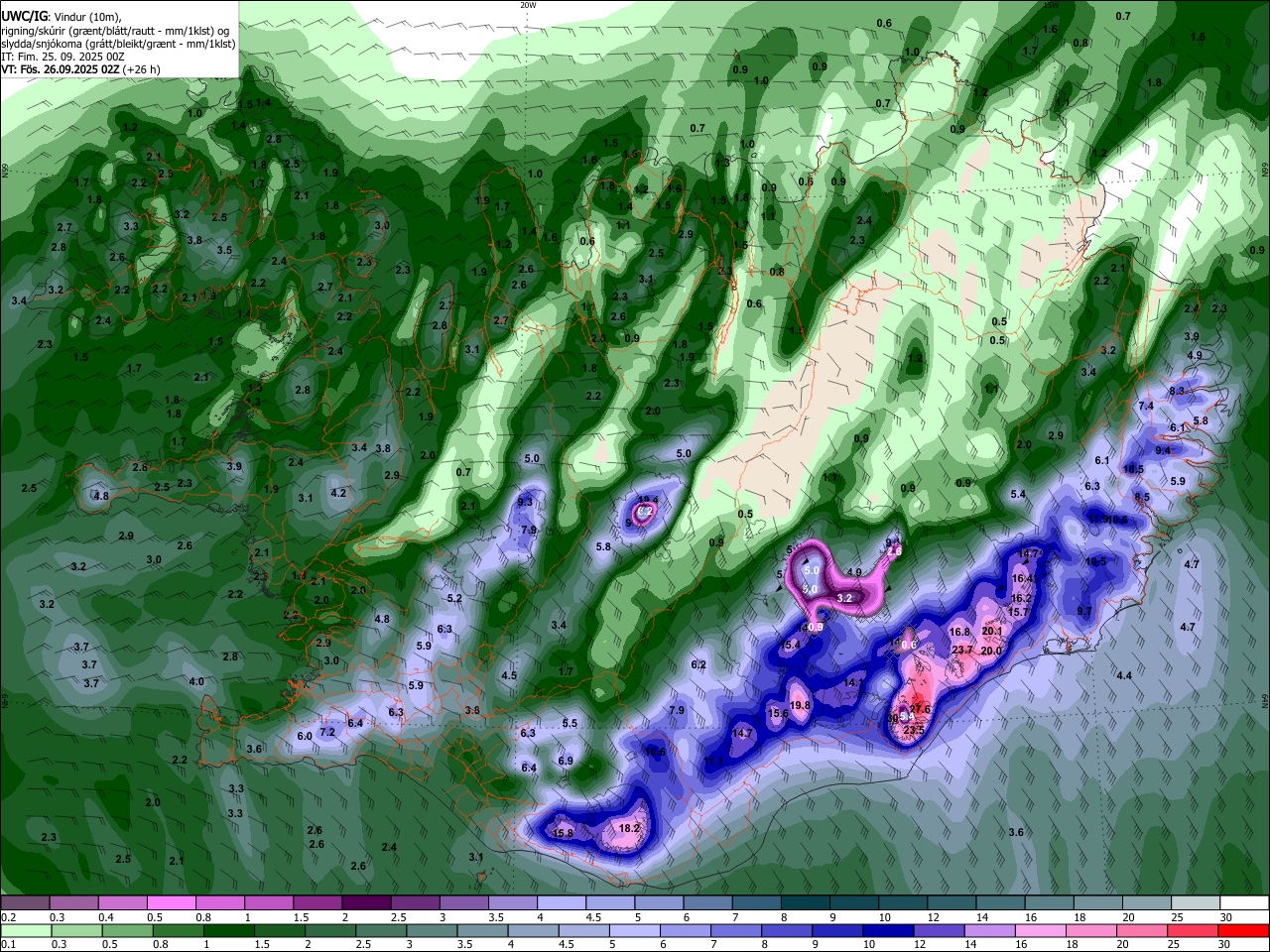Screen dimensions: 1270x952
Task: Pick the pale grey 25 mm snow swatch
Action: coord(1197,903)
